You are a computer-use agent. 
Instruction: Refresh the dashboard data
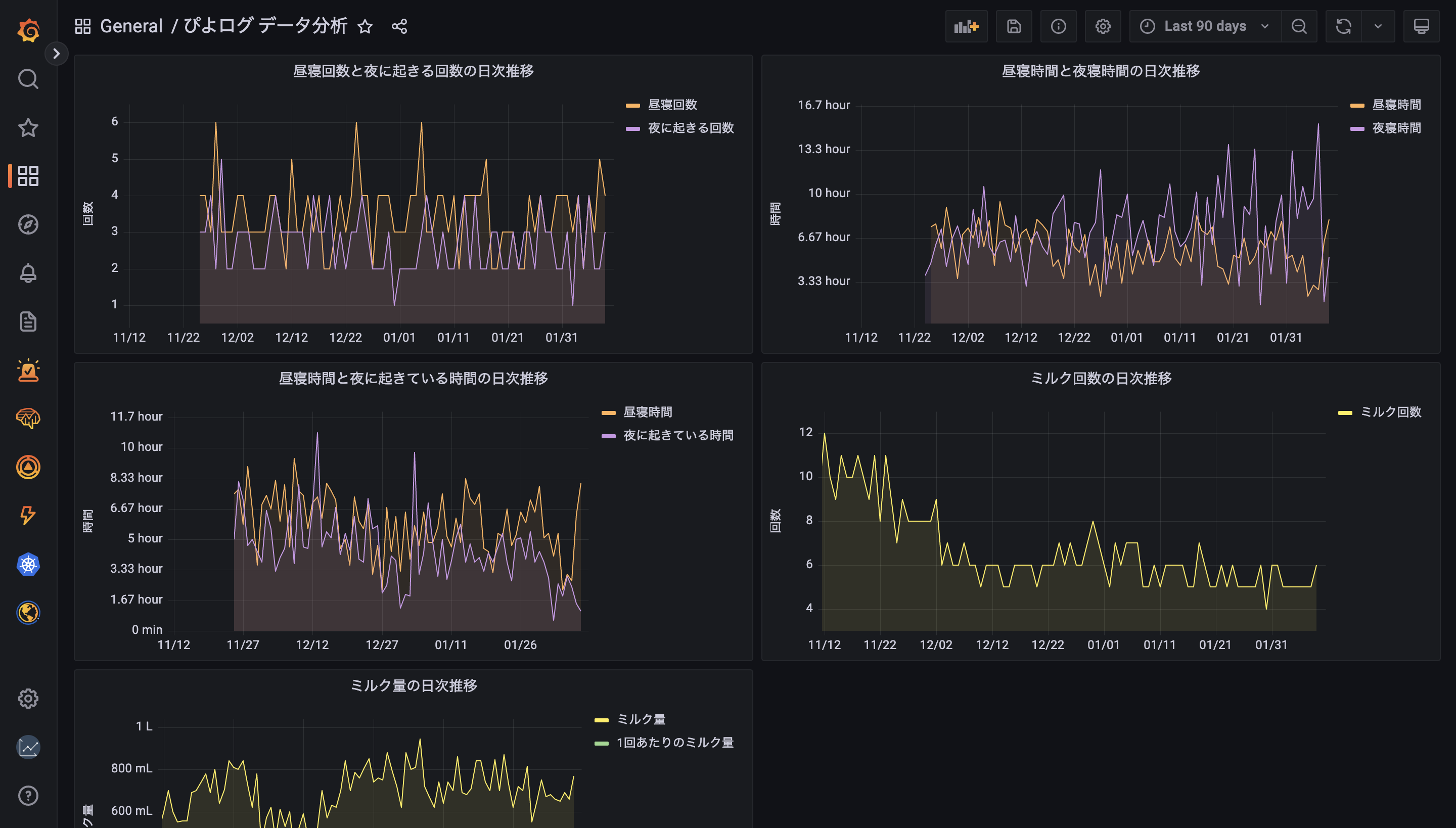pyautogui.click(x=1343, y=26)
